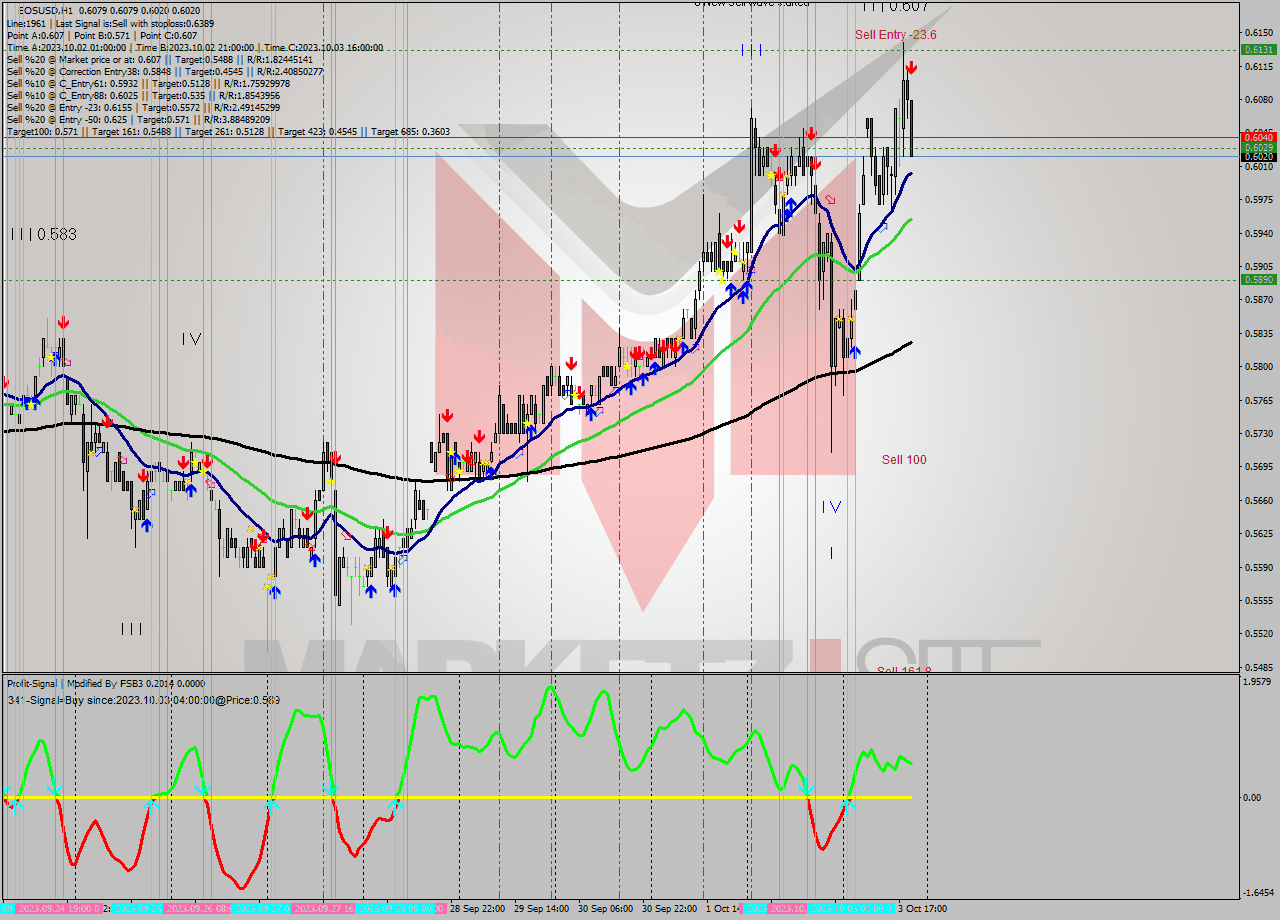Click the '30 Sep 06:00' time axis label
Screen dimensions: 1280x920
pyautogui.click(x=603, y=909)
